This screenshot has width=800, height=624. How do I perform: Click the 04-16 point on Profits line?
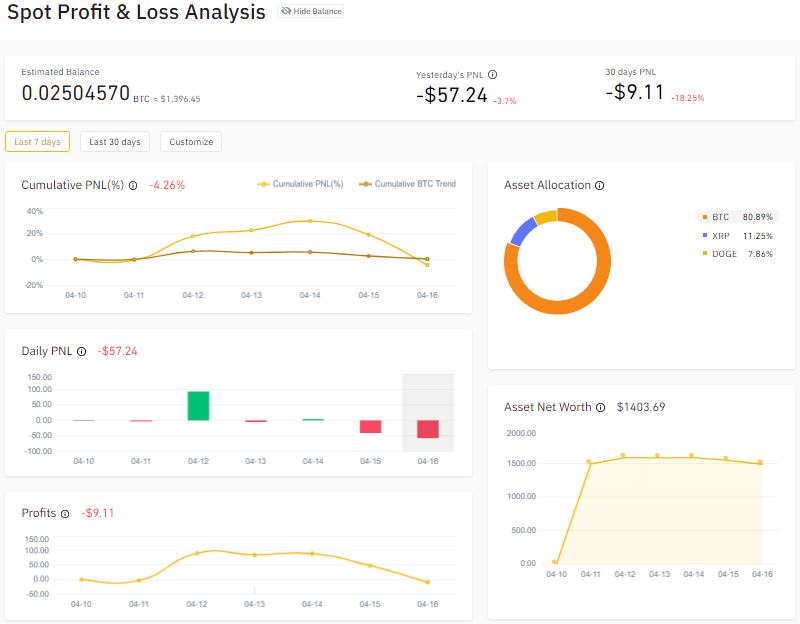click(x=428, y=582)
